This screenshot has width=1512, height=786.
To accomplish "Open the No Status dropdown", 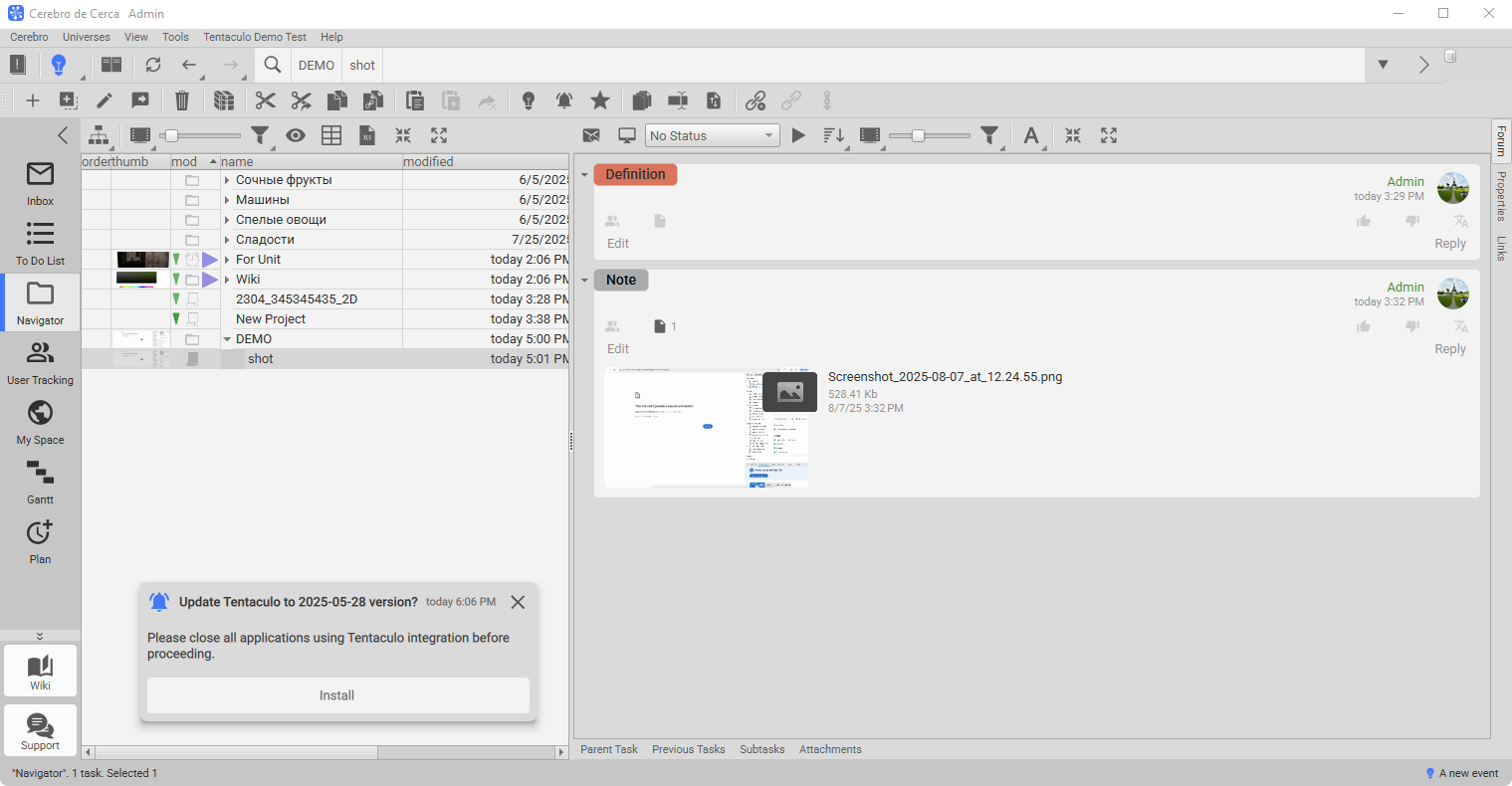I will (712, 136).
